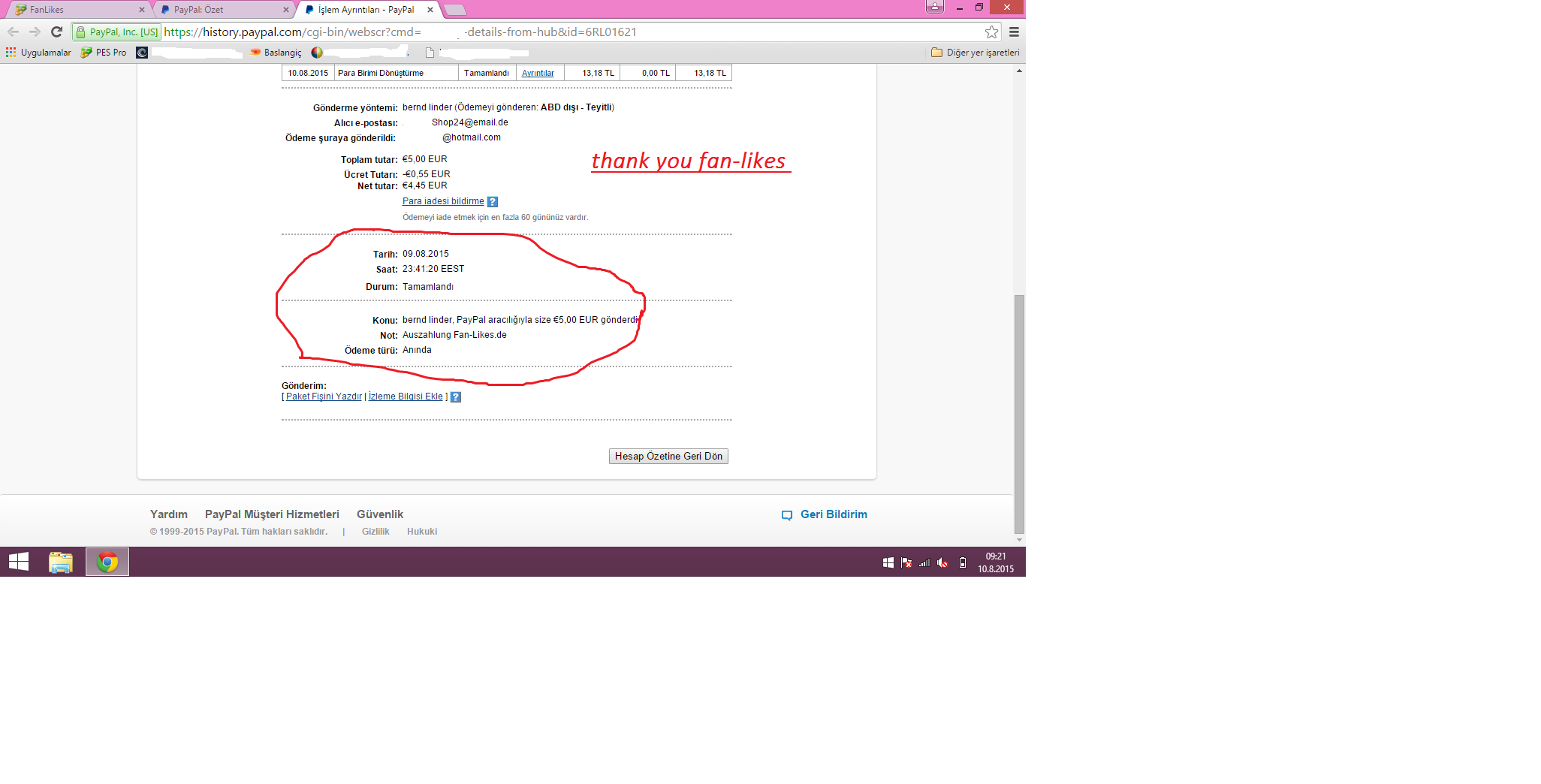Open the Ayrıntılar link in transaction row
Screen dimensions: 1541x784
tap(538, 73)
